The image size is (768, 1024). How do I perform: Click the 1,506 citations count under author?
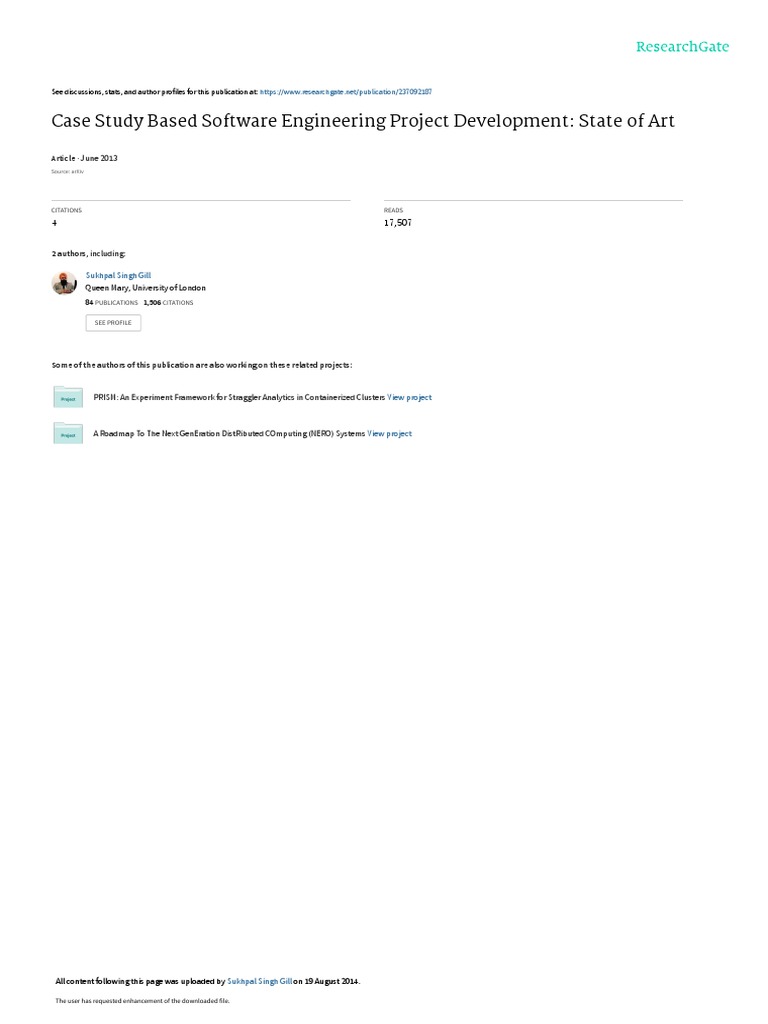168,303
